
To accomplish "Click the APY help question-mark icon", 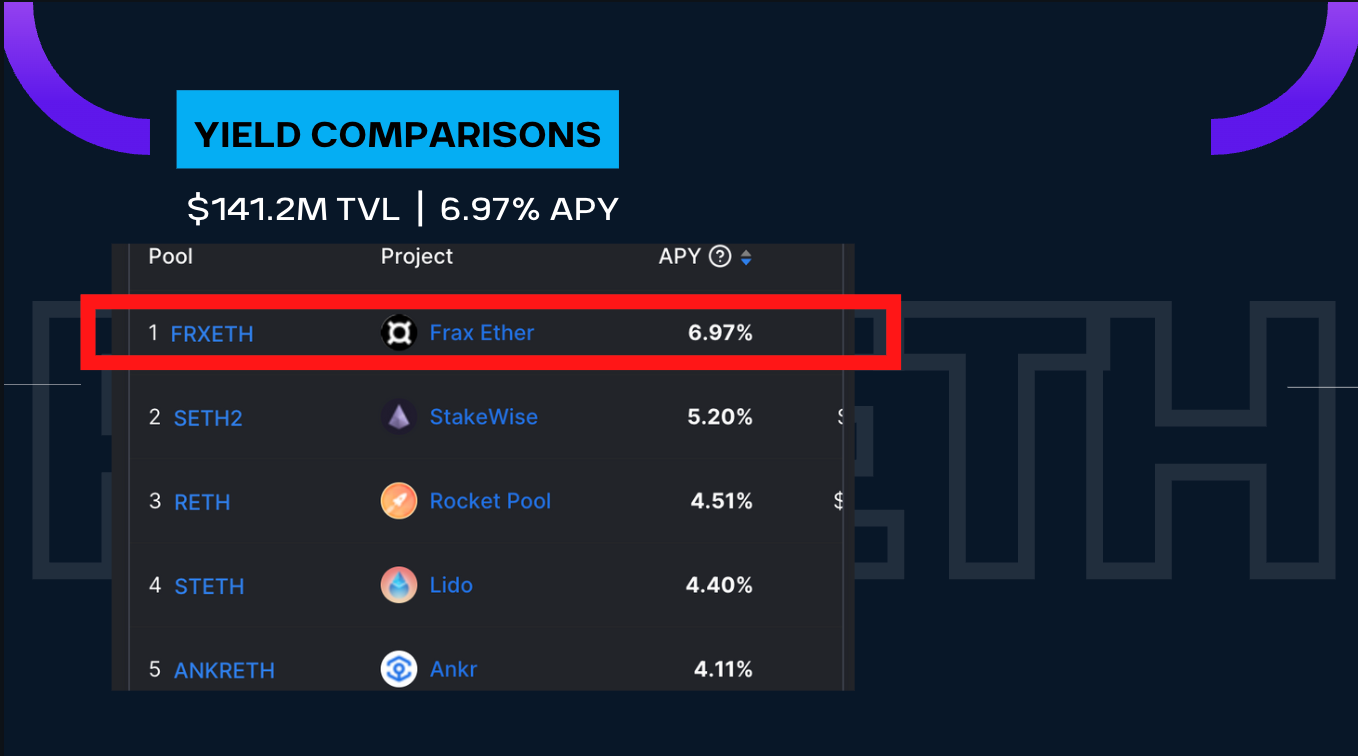I will [719, 257].
